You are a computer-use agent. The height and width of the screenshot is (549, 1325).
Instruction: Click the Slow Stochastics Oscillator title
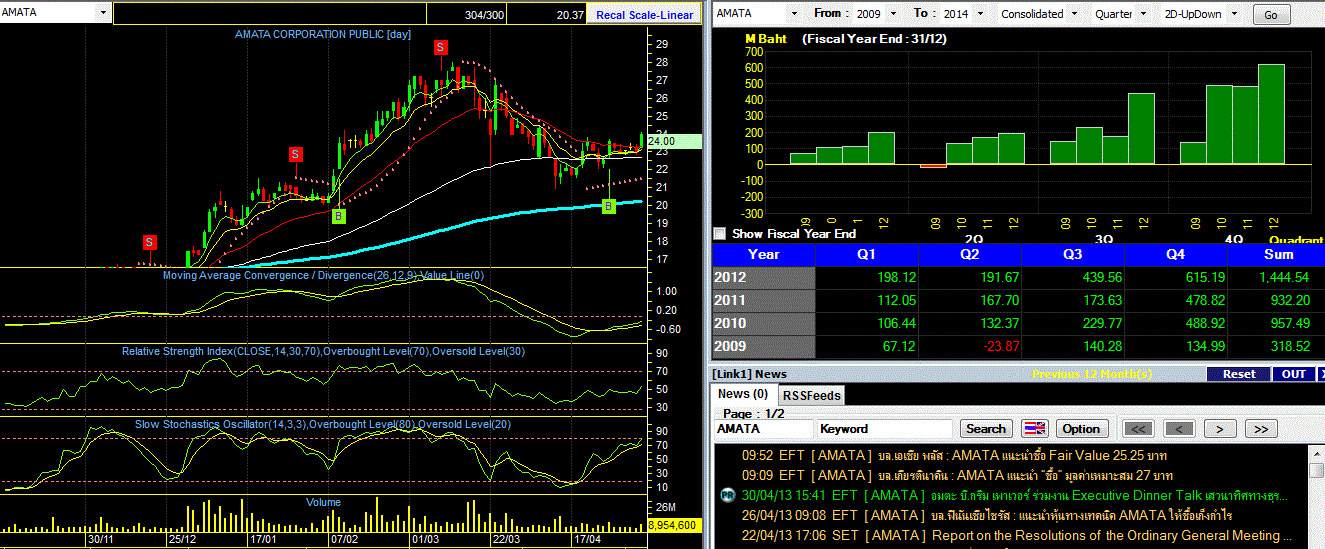[x=323, y=424]
